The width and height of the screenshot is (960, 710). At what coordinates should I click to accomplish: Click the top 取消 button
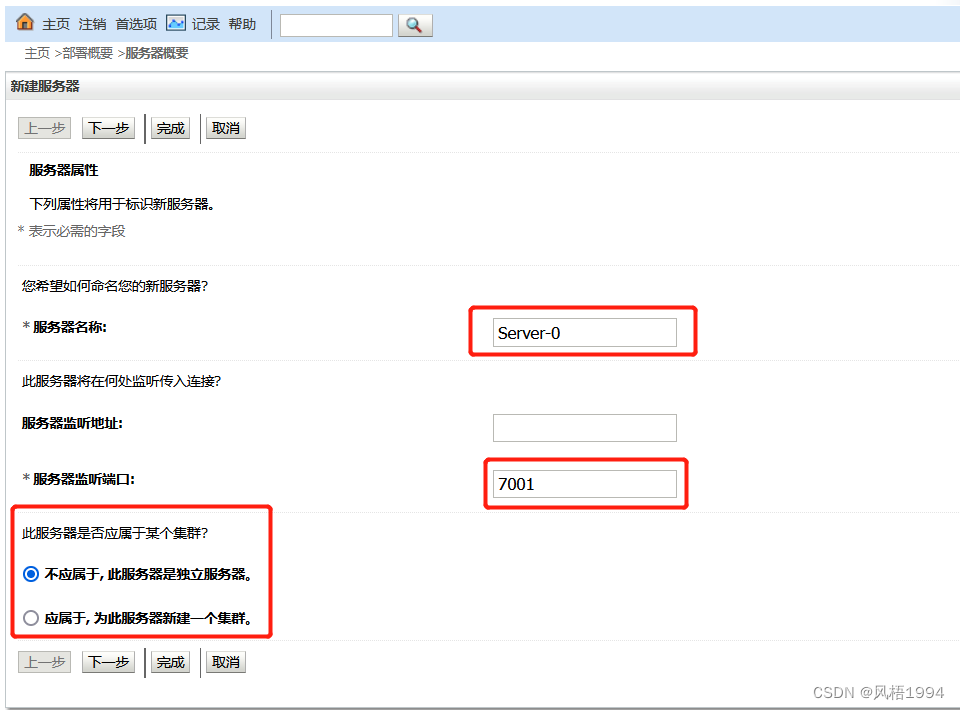[225, 129]
